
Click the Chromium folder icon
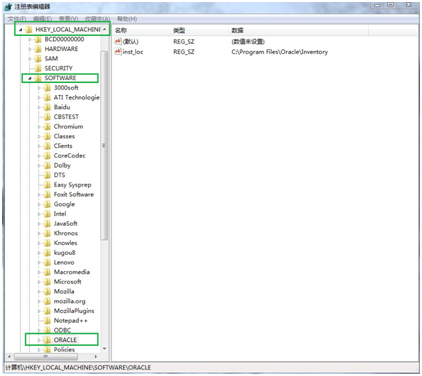(47, 126)
